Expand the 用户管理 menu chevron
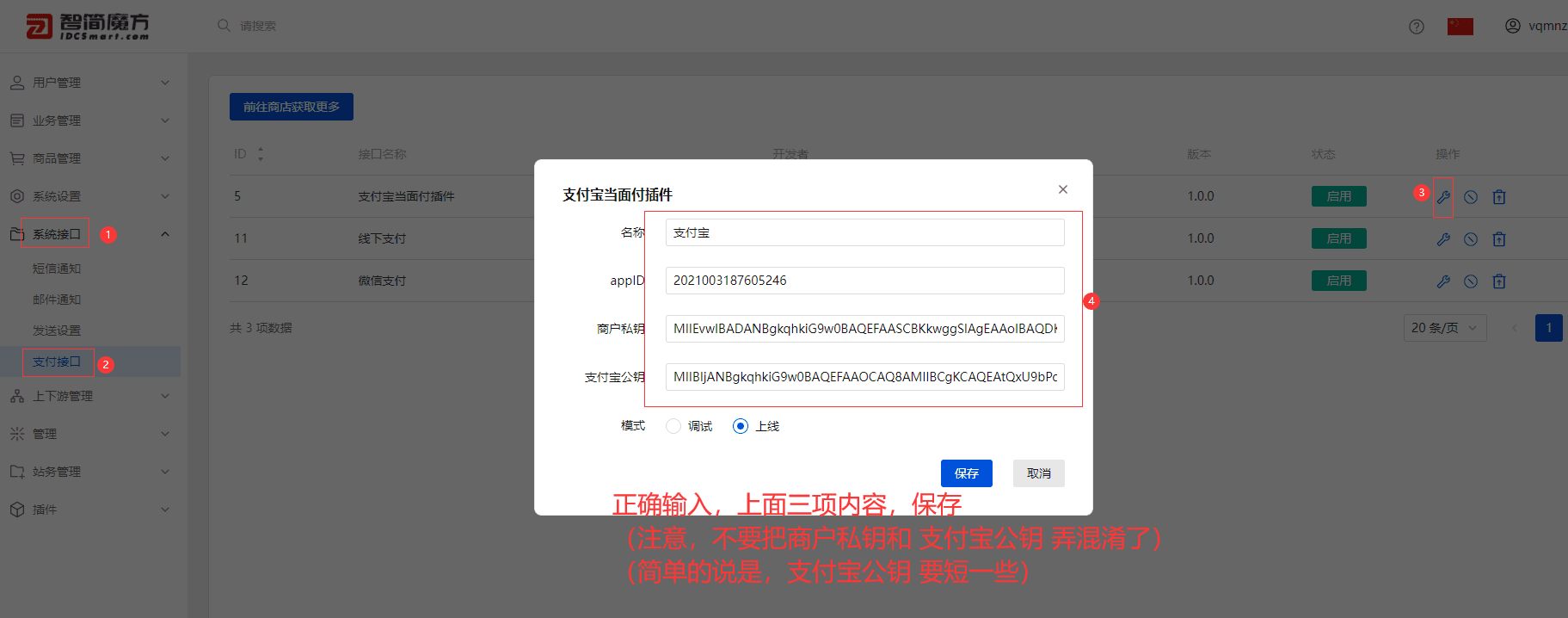 tap(165, 83)
